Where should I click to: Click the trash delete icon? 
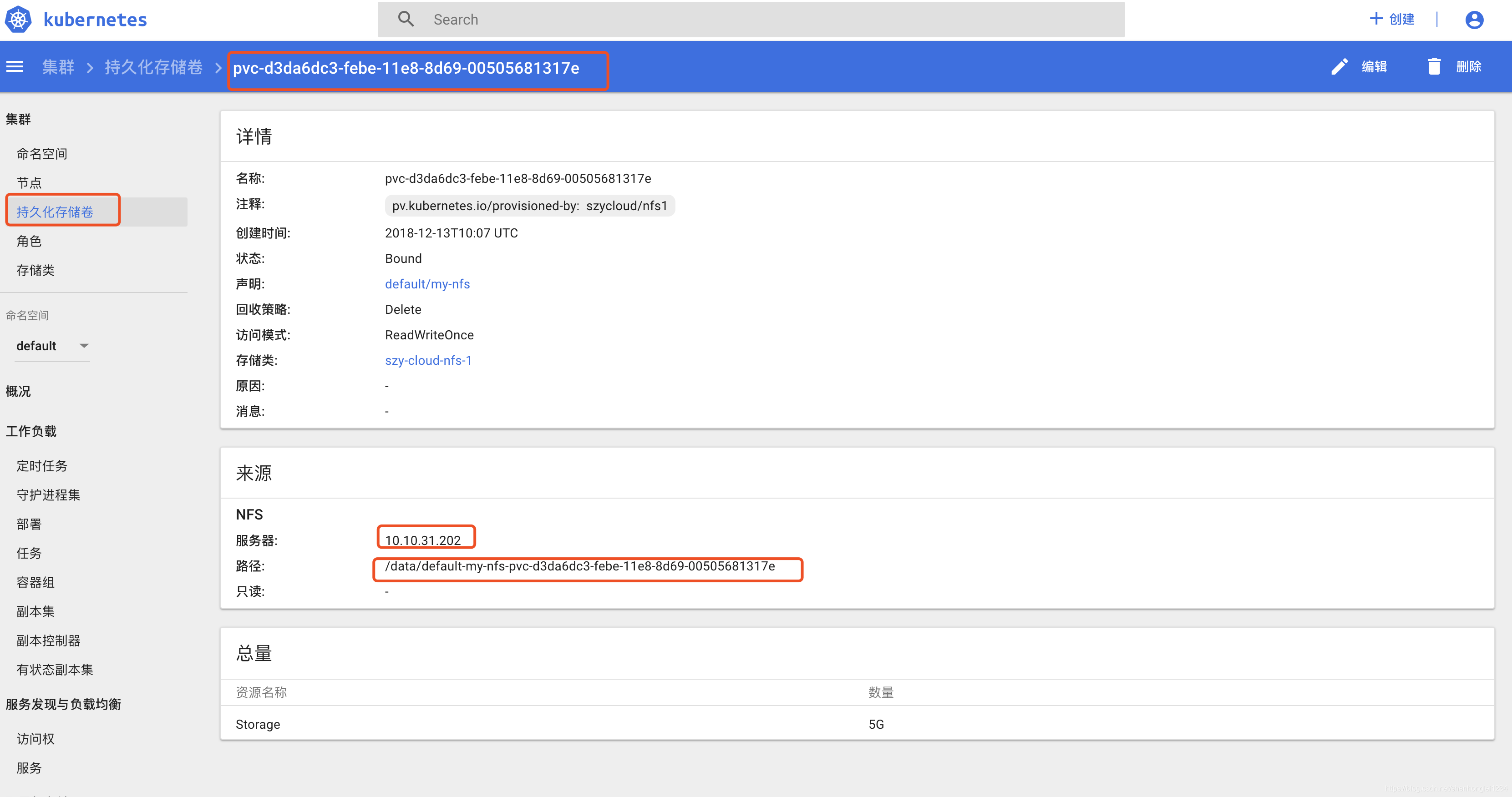coord(1435,66)
